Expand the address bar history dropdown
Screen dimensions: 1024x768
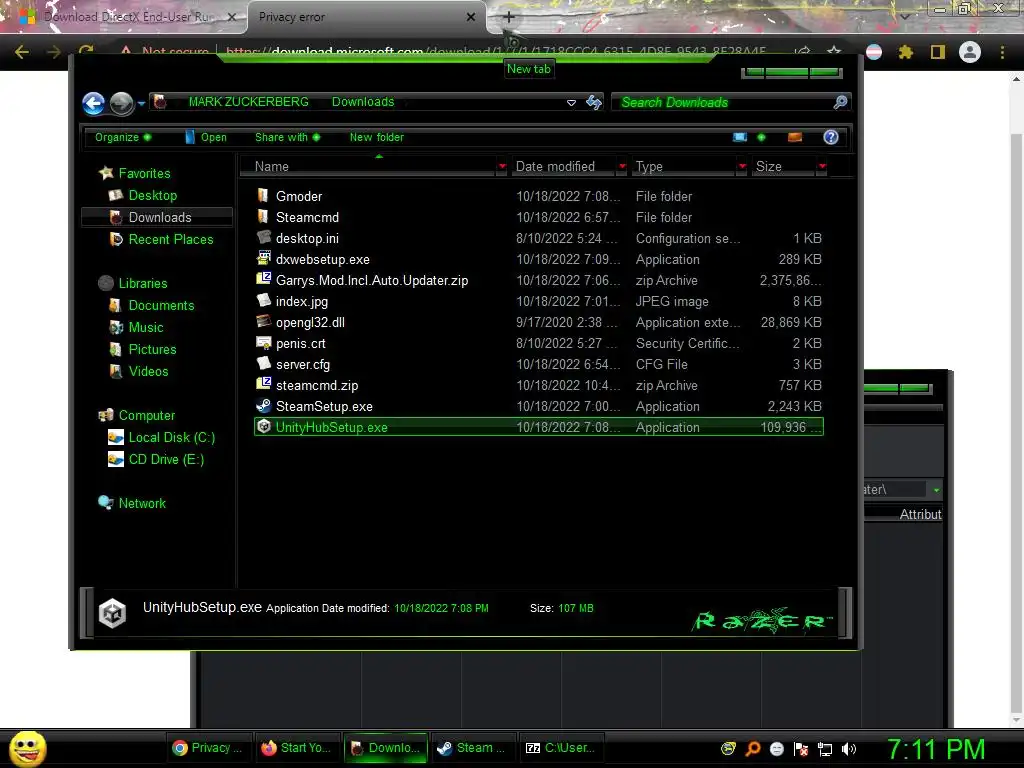point(571,103)
